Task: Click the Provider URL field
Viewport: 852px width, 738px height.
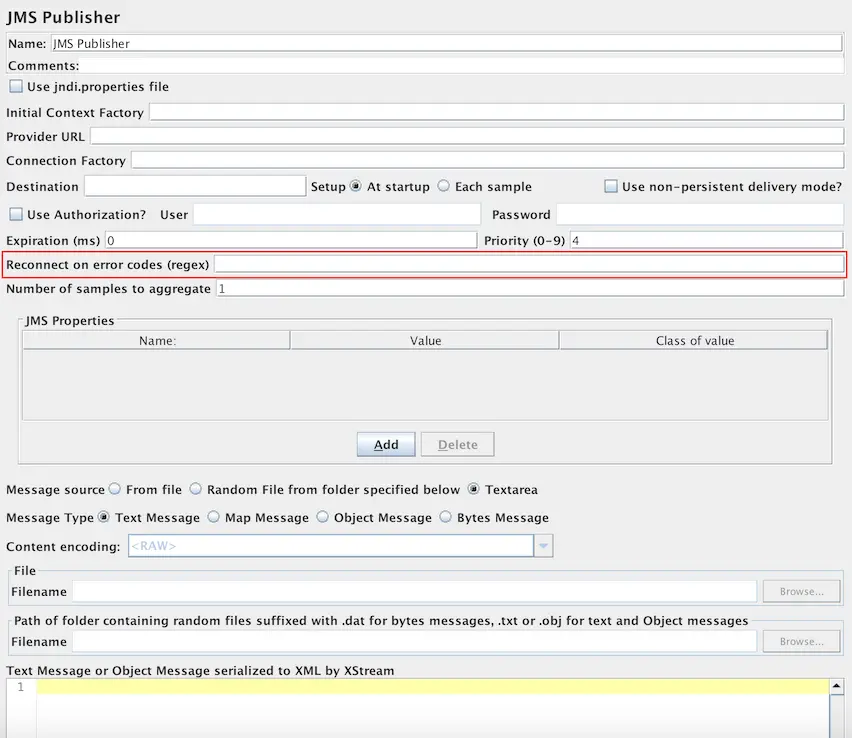Action: click(x=467, y=136)
